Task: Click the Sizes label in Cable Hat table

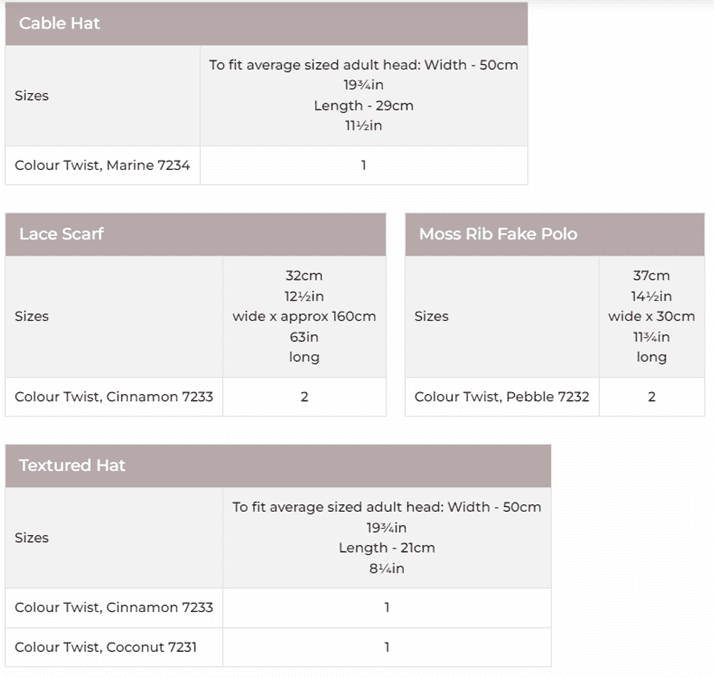Action: coord(32,96)
